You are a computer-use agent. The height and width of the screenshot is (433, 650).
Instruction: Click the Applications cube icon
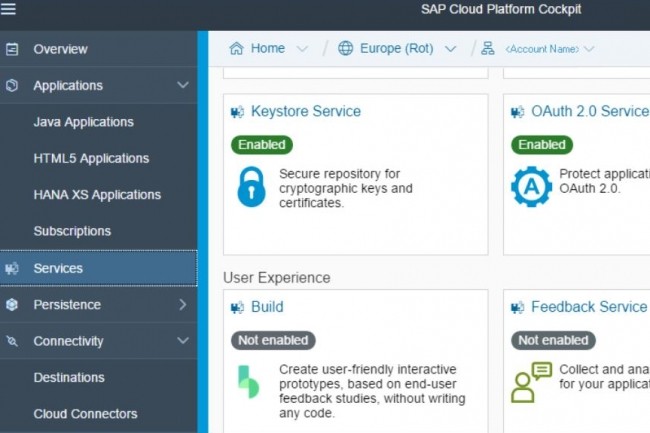(x=12, y=85)
